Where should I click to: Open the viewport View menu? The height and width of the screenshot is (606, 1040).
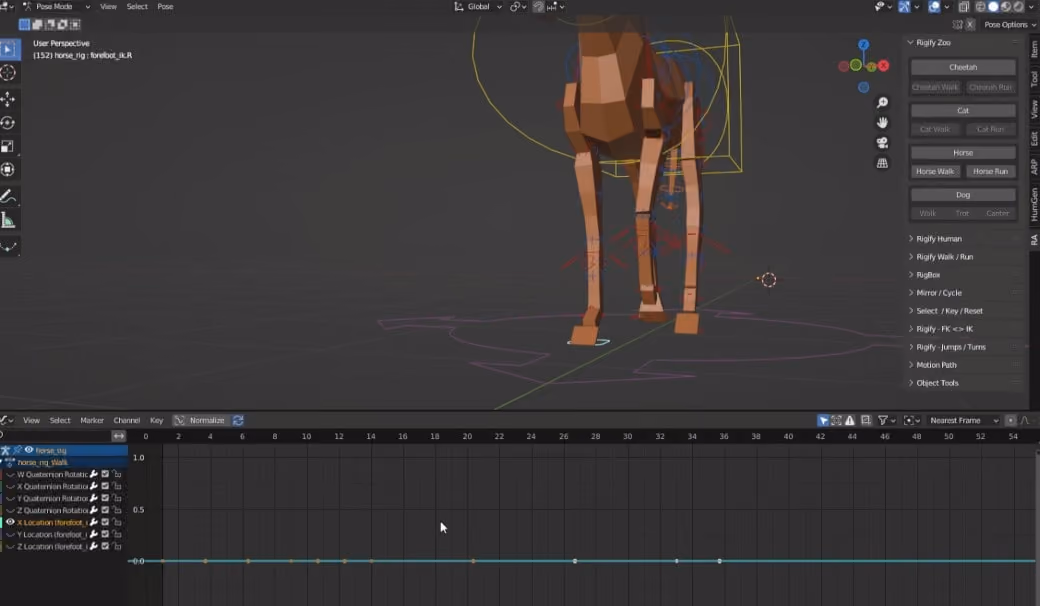[108, 7]
